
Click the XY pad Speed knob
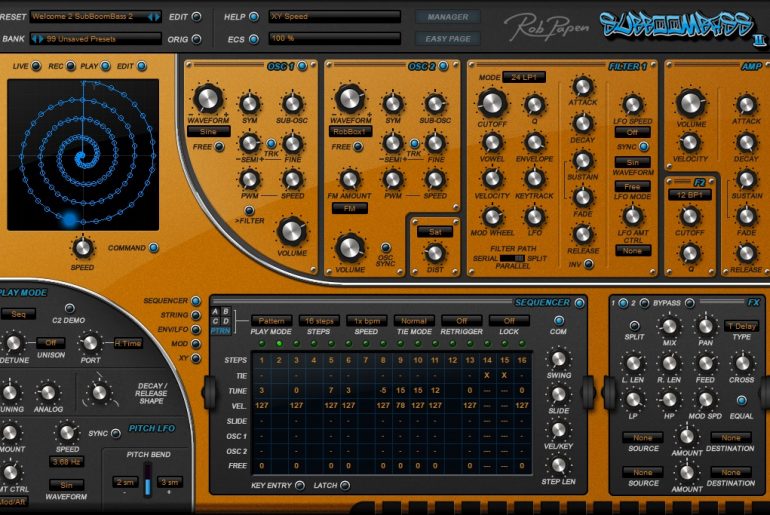84,247
